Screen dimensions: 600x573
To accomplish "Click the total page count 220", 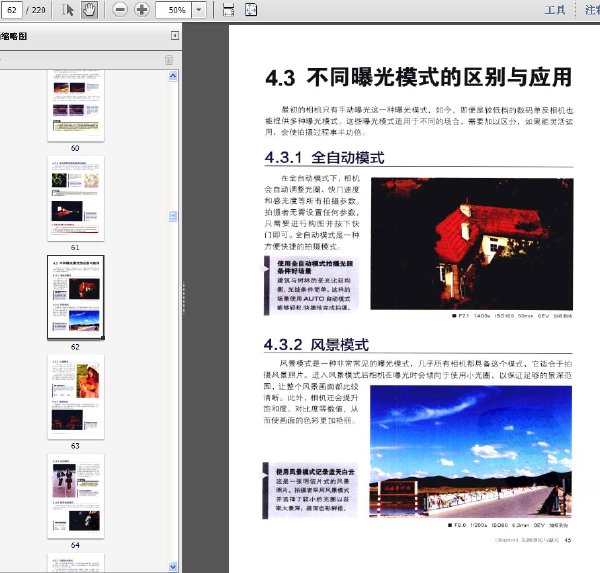I will (39, 10).
